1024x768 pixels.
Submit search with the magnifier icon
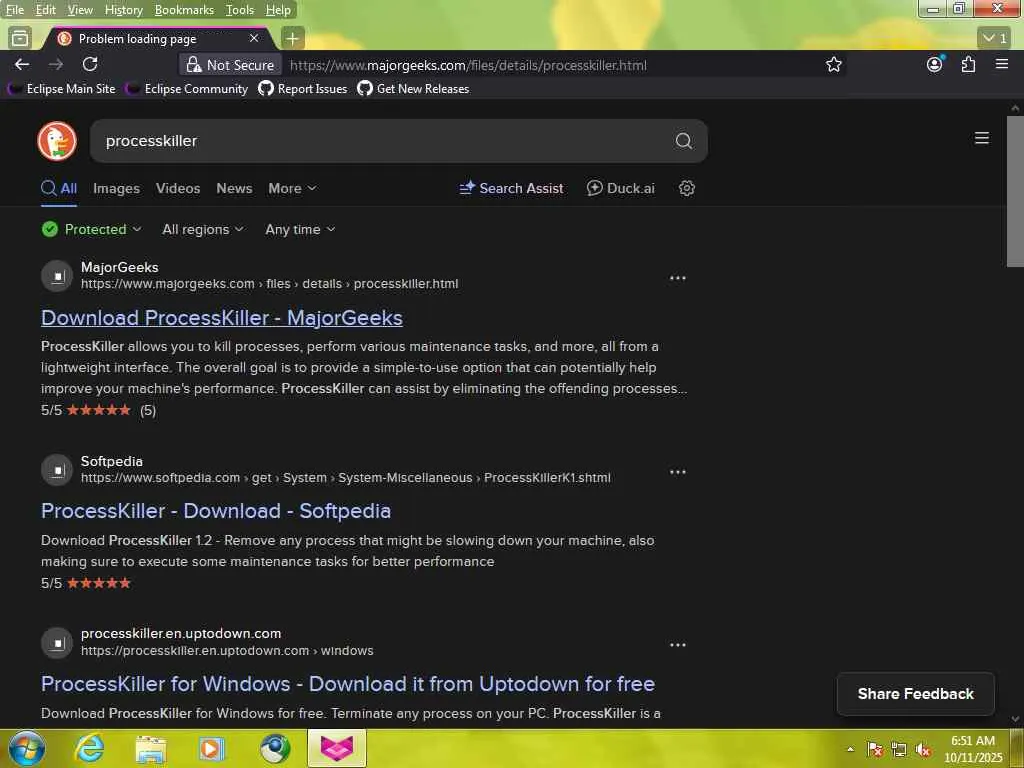(x=683, y=140)
